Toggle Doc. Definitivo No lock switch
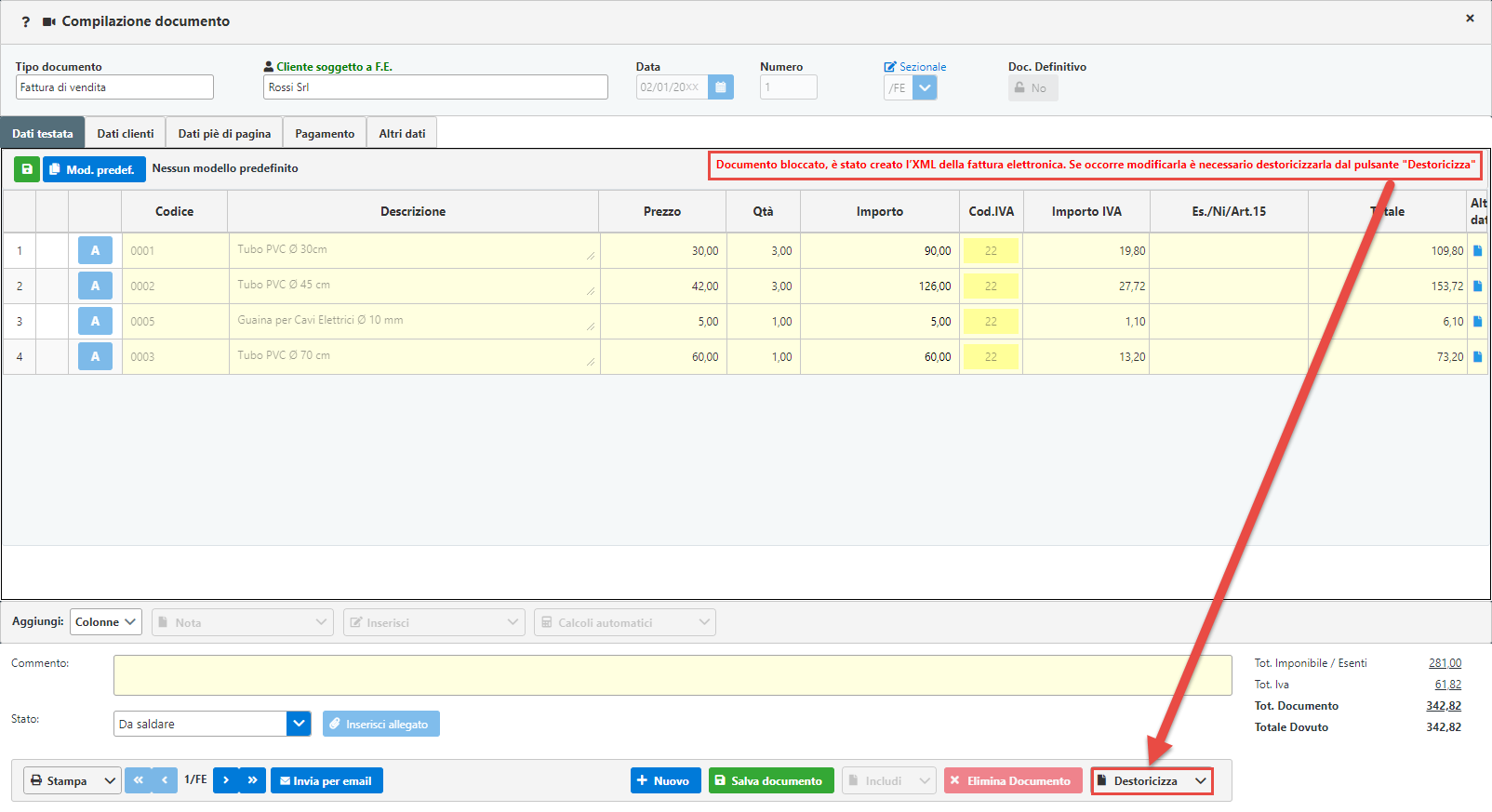 [1032, 88]
